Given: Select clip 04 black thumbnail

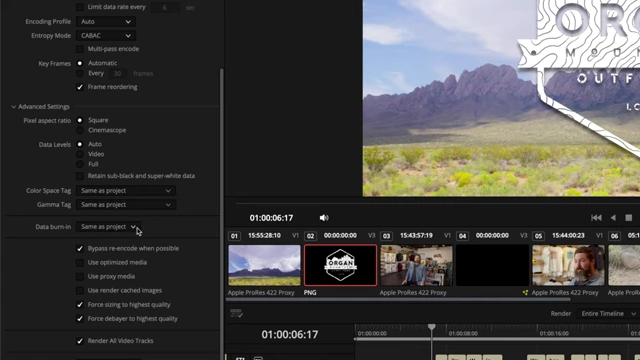Looking at the screenshot, I should point(492,265).
